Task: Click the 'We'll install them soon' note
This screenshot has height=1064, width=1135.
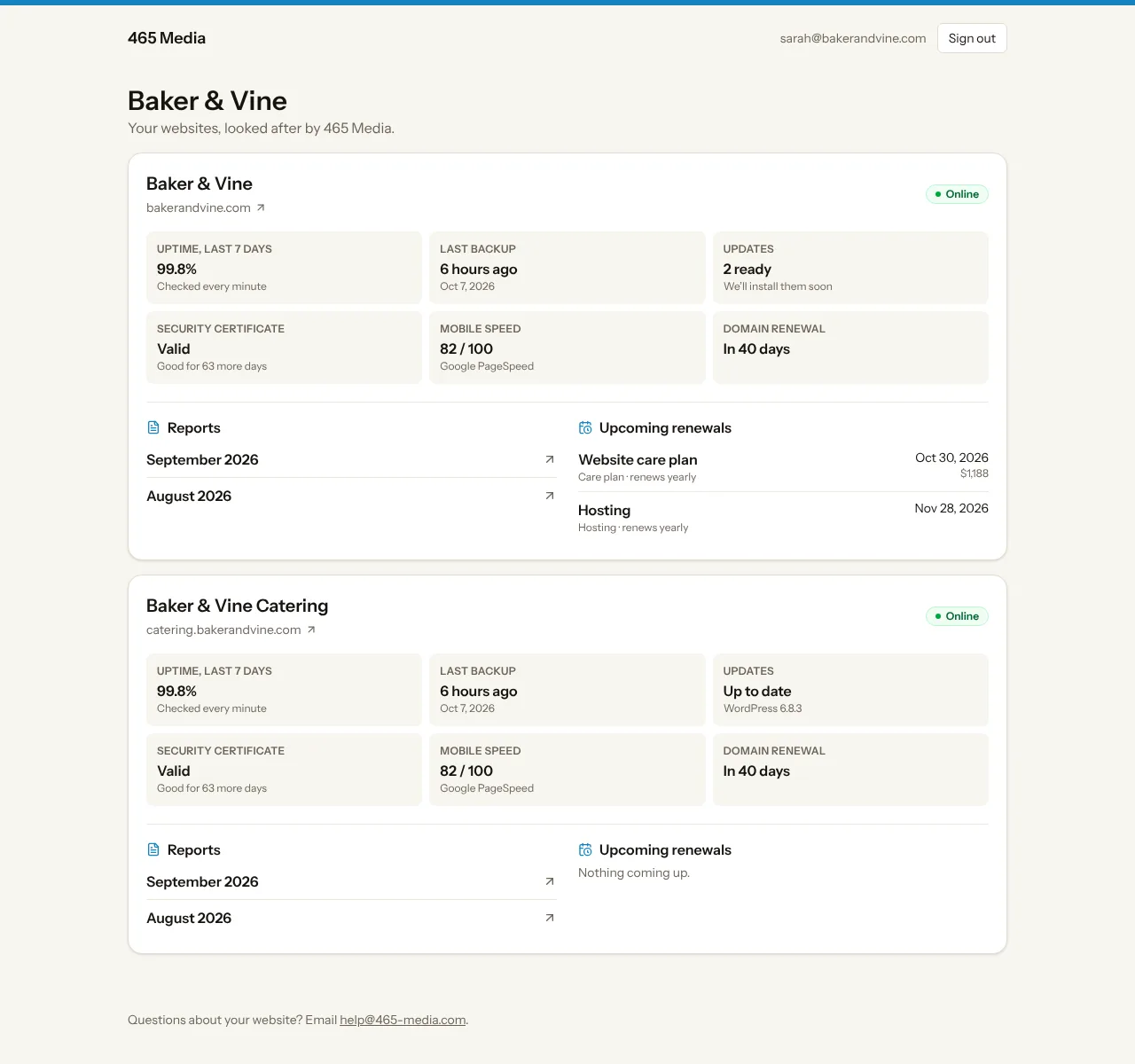Action: tap(778, 286)
